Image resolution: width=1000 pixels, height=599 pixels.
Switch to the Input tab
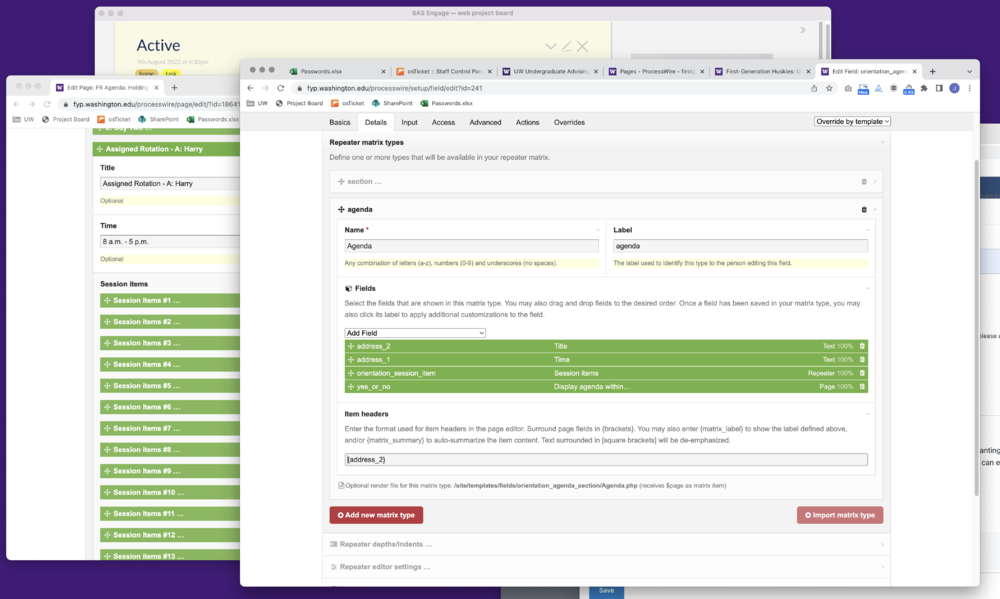coord(409,122)
